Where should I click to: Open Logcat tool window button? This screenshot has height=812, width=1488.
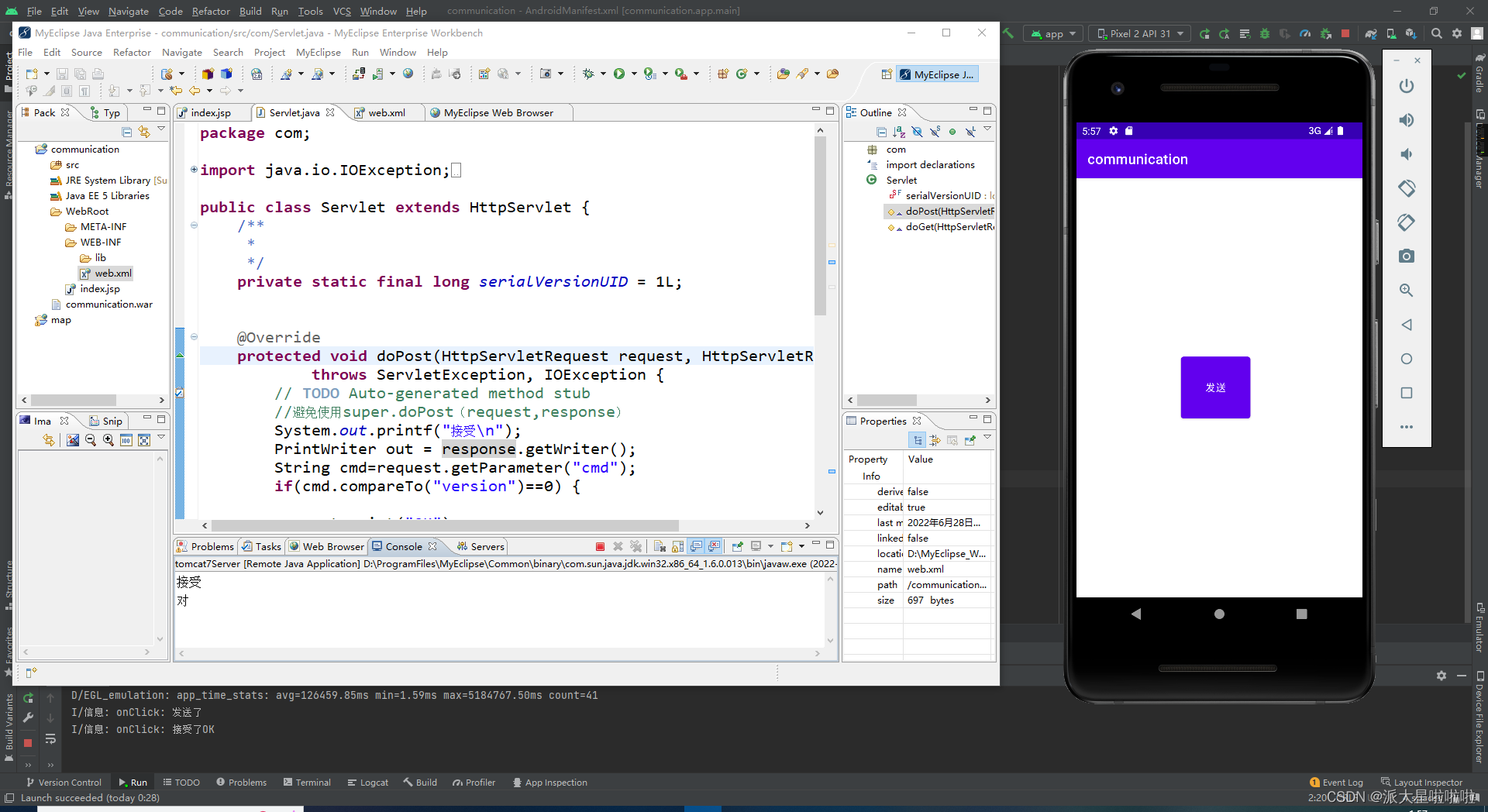[x=368, y=783]
